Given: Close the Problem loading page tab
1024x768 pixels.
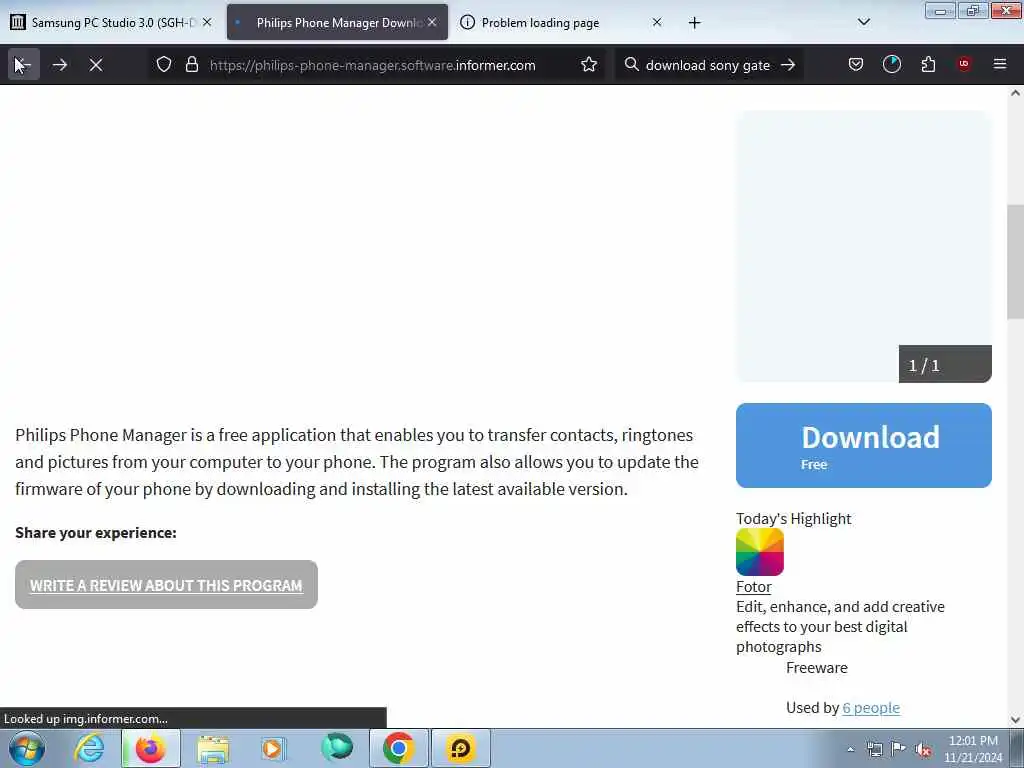Looking at the screenshot, I should (657, 22).
